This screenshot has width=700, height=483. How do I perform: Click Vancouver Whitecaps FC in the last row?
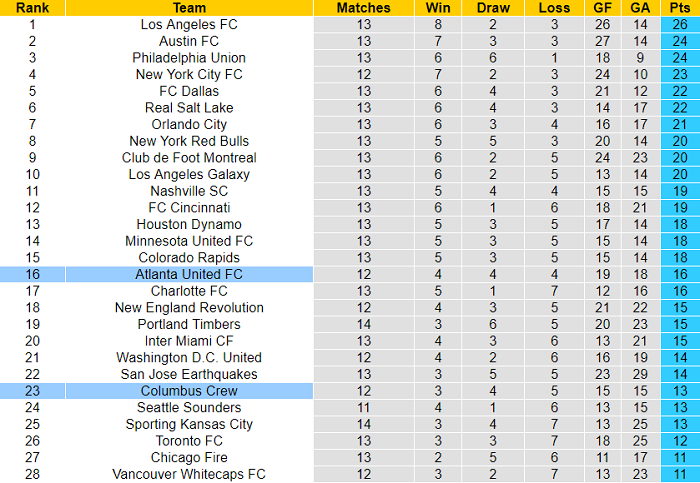pyautogui.click(x=189, y=474)
